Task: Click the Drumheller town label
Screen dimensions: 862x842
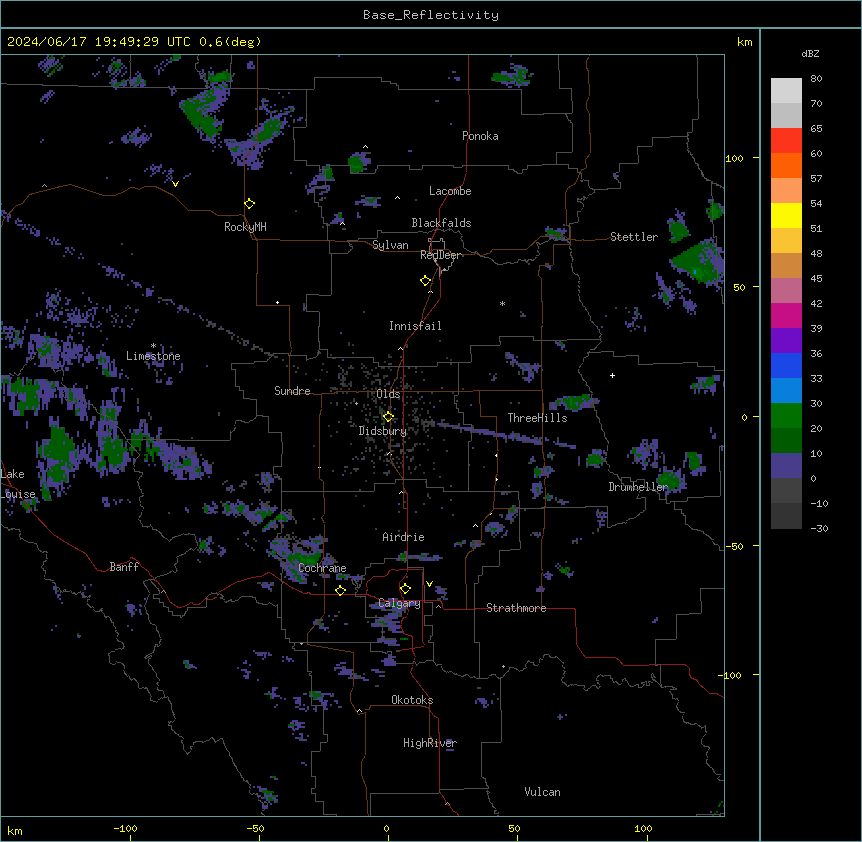Action: (x=638, y=487)
